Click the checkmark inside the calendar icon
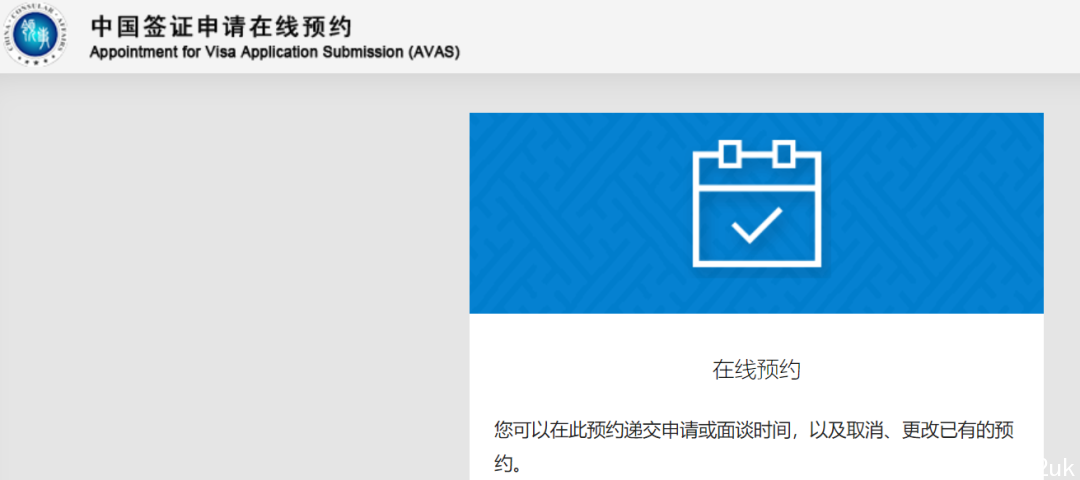 (756, 225)
